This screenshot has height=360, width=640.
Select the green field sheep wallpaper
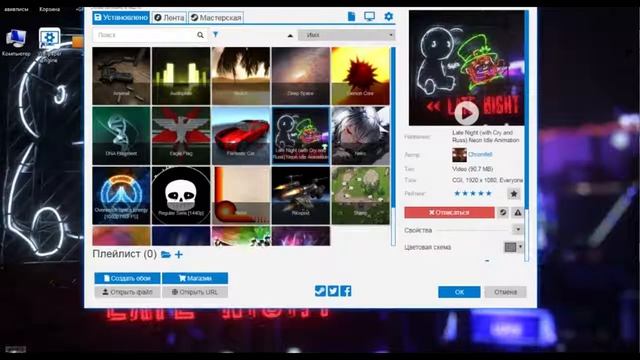click(360, 196)
